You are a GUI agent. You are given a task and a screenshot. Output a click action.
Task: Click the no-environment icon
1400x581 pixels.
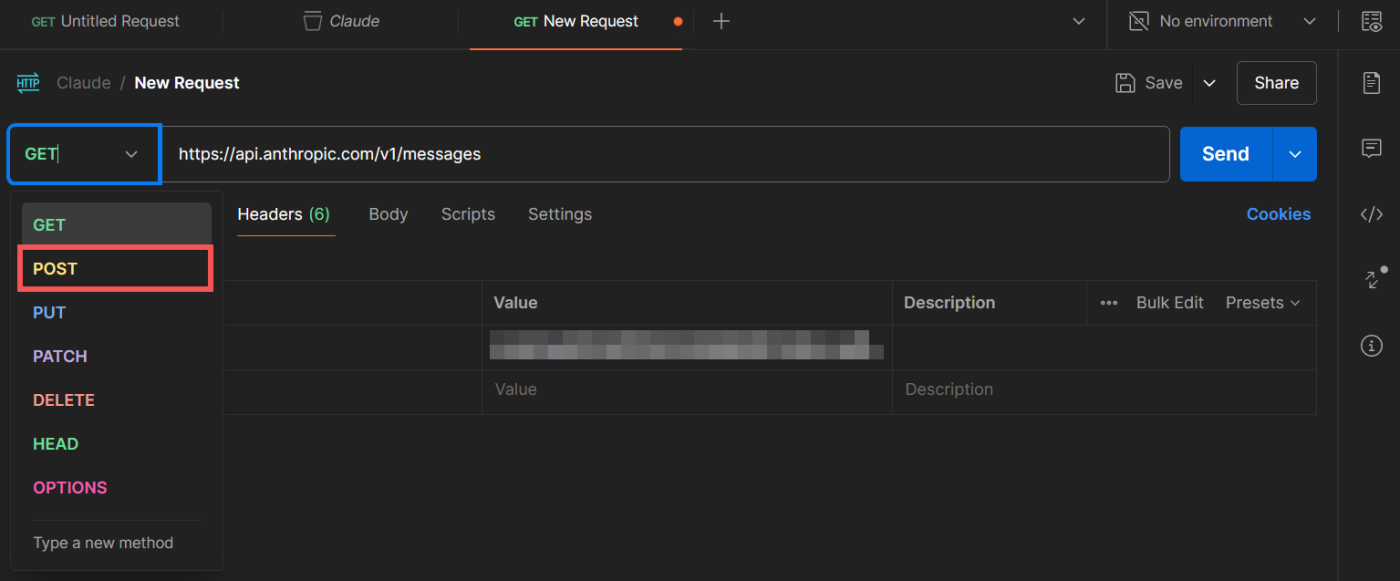coord(1139,21)
